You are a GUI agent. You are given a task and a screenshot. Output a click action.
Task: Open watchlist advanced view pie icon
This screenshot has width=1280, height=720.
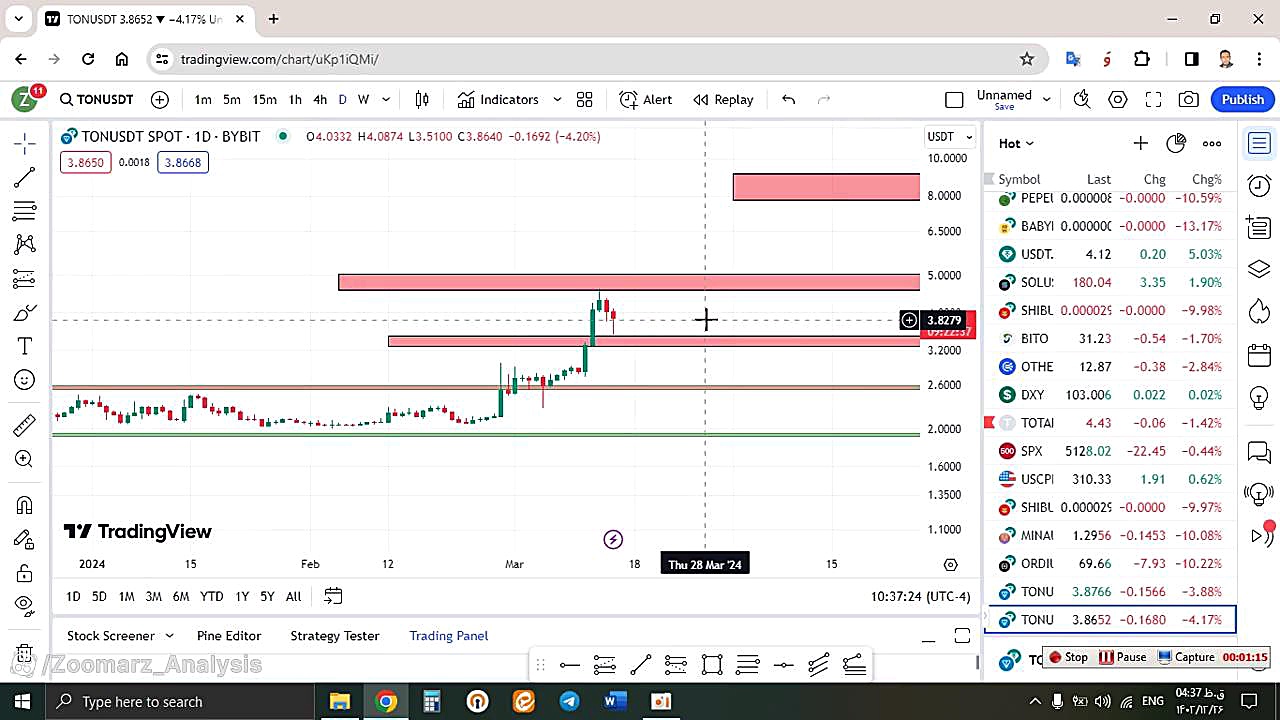(1176, 143)
